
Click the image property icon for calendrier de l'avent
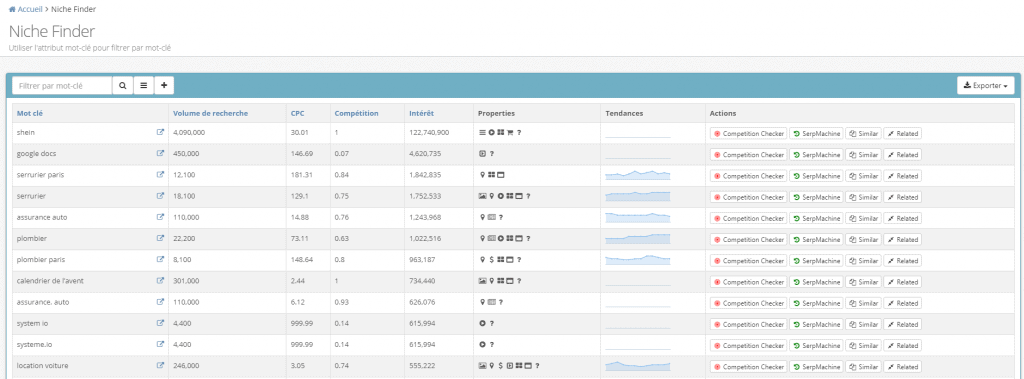tap(483, 280)
